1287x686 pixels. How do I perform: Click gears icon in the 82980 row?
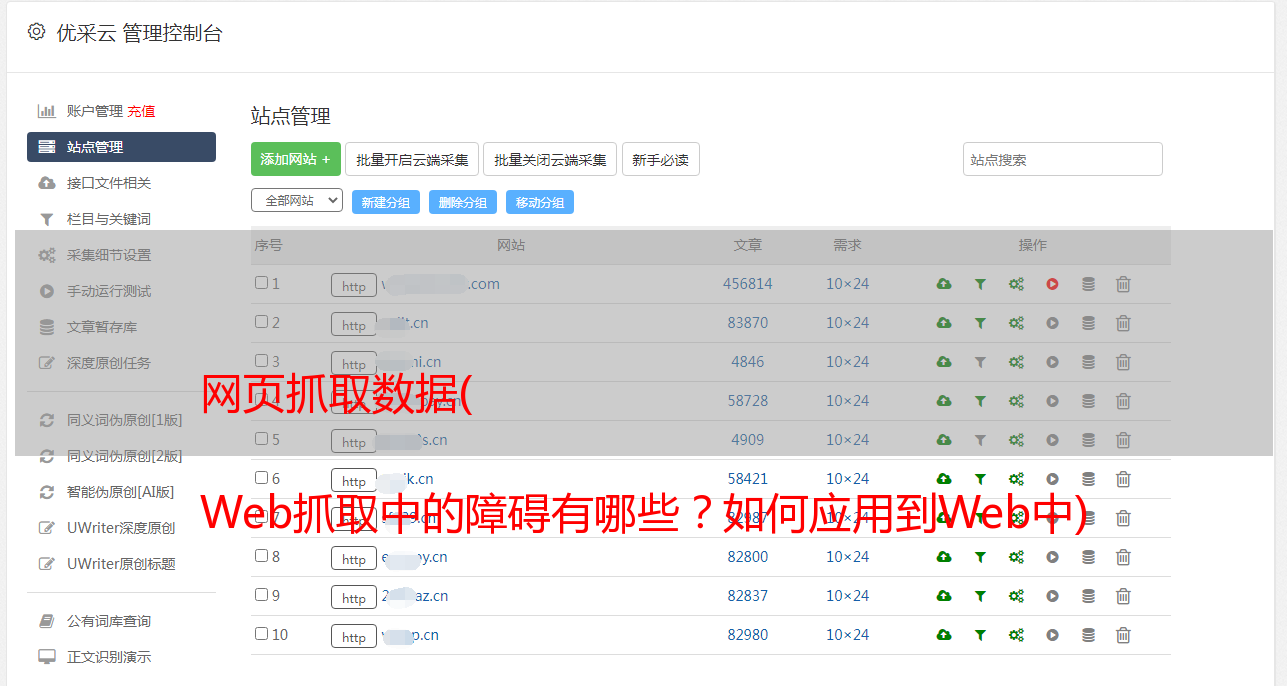pos(1016,635)
